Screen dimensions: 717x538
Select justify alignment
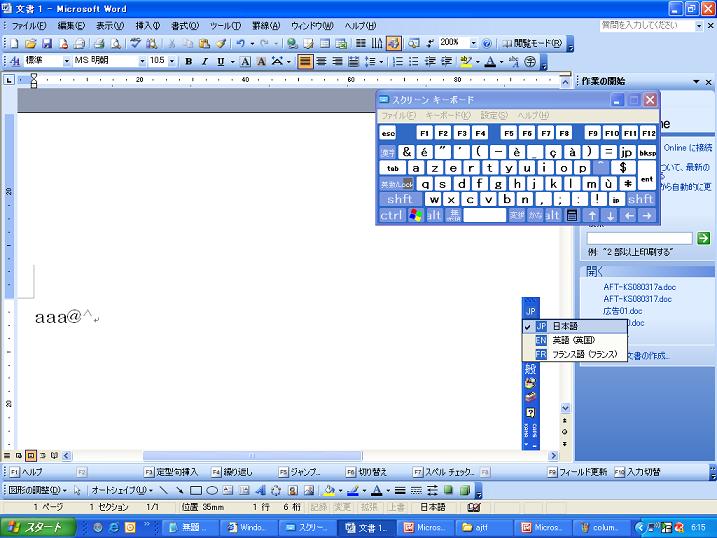click(305, 61)
